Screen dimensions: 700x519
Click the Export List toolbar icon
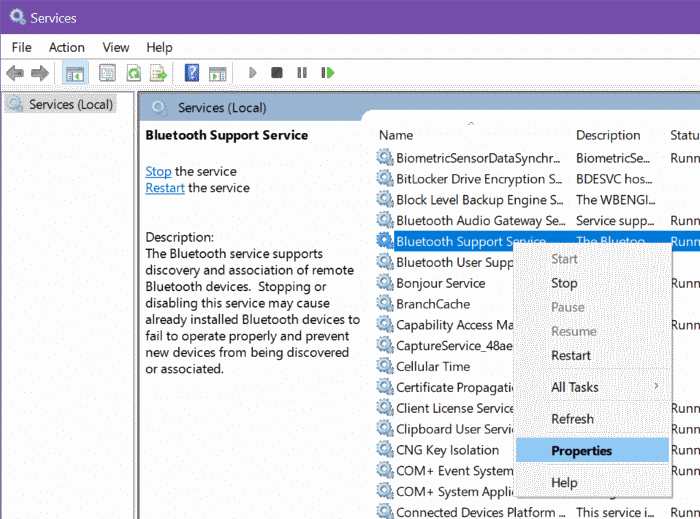pyautogui.click(x=158, y=73)
